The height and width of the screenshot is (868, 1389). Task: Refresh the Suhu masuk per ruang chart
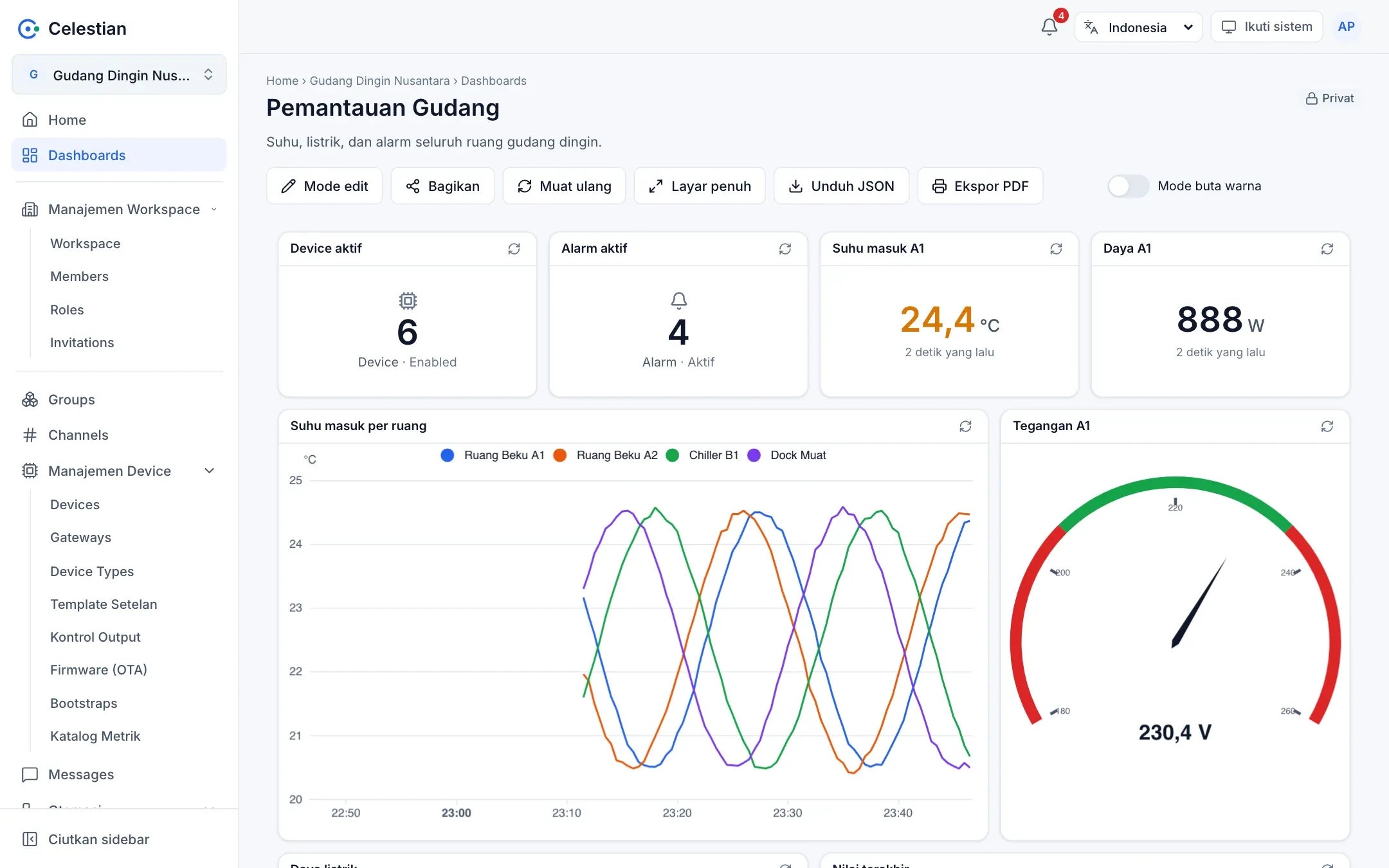click(965, 426)
